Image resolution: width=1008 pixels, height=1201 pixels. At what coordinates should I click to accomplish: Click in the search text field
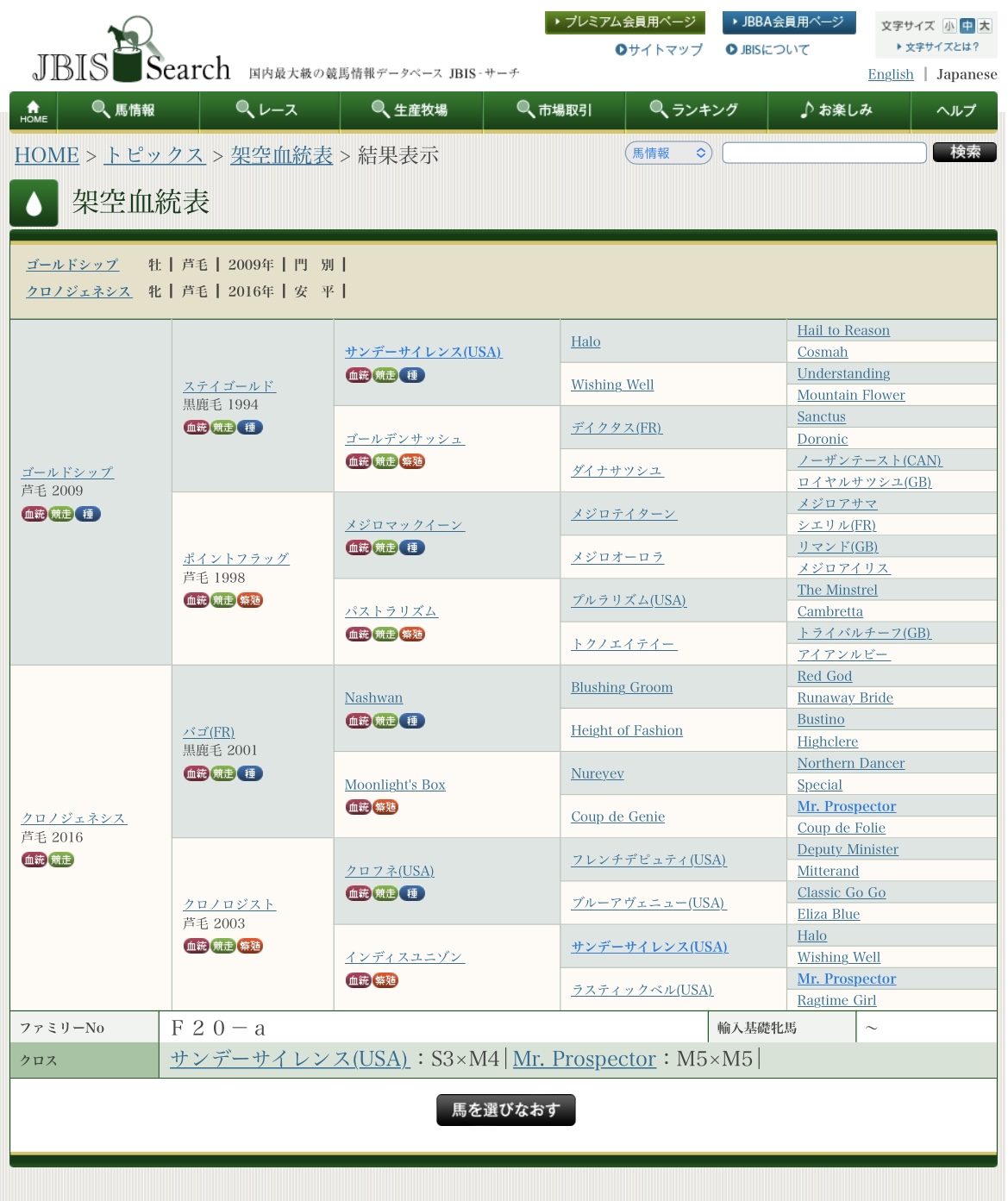coord(823,153)
